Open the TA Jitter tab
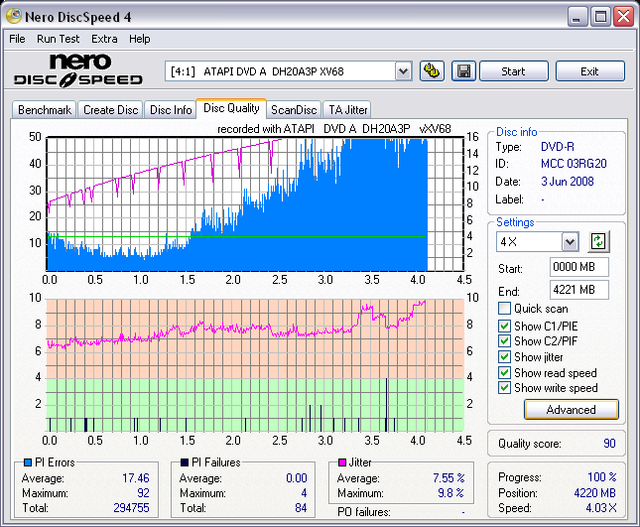640x527 pixels. click(x=348, y=110)
